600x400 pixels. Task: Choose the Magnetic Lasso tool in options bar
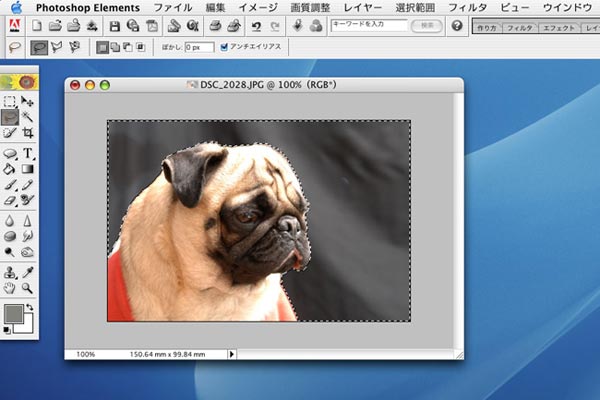tap(75, 47)
